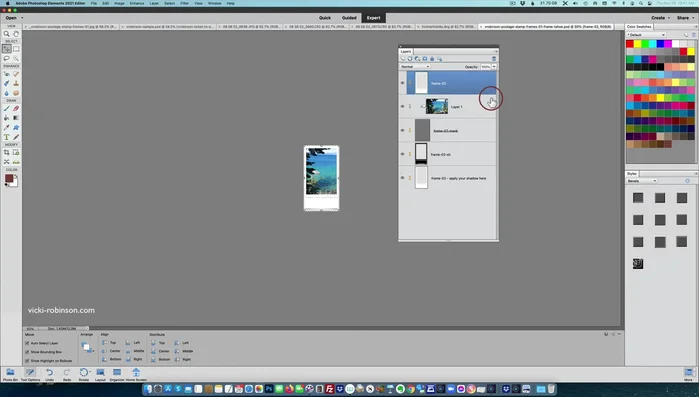Select the Content-Aware Move tool
The height and width of the screenshot is (397, 699).
(7, 162)
